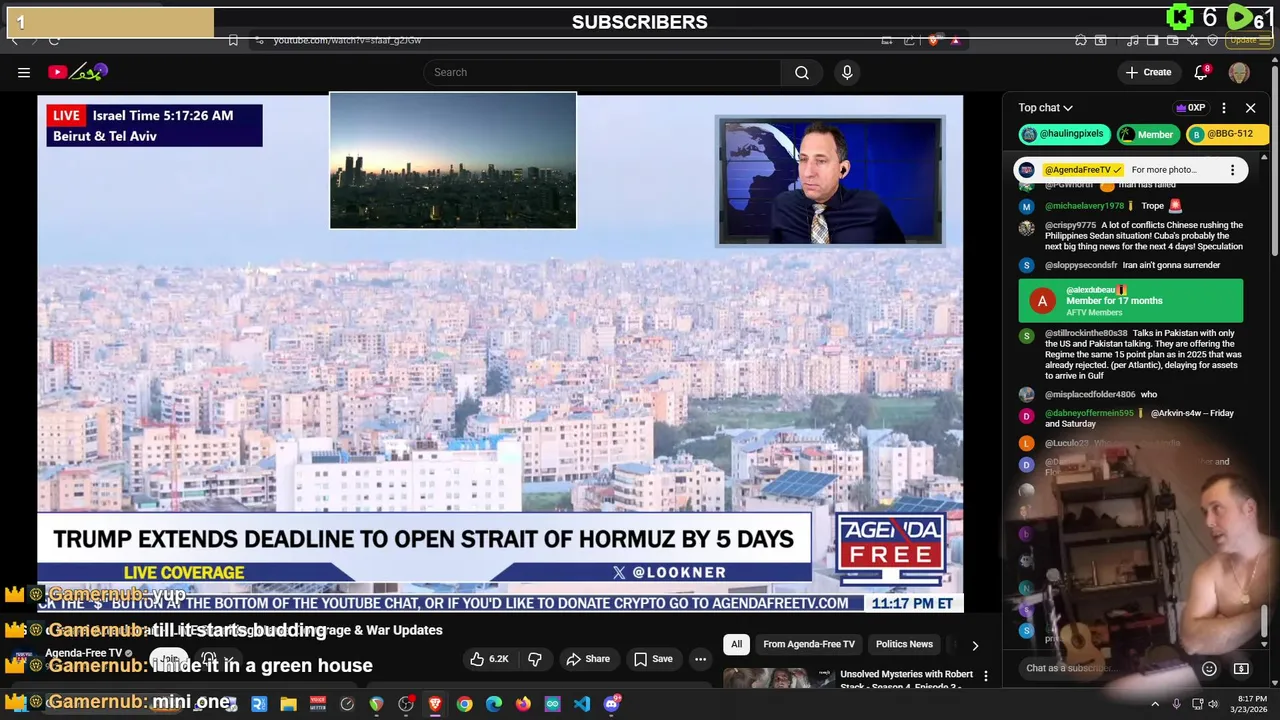
Task: Open YouTube notifications bell
Action: tap(1202, 72)
